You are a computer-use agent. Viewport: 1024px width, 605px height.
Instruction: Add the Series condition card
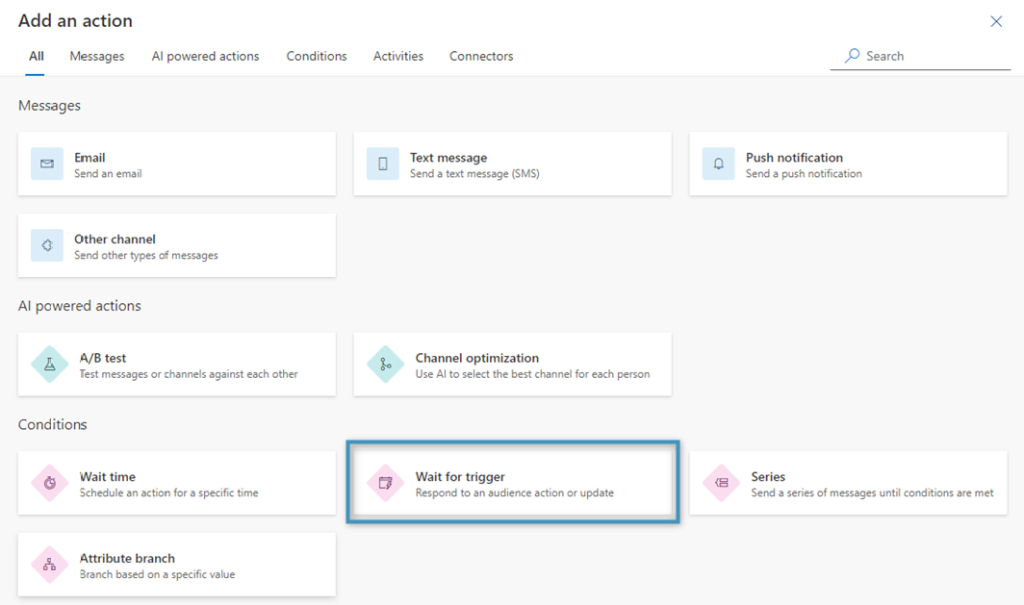(848, 483)
